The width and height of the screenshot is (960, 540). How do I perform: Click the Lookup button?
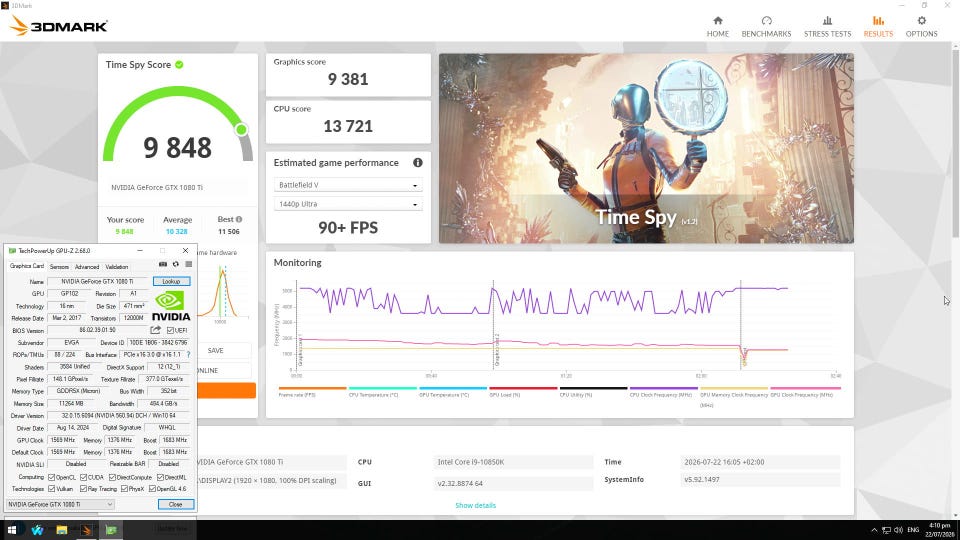point(171,282)
